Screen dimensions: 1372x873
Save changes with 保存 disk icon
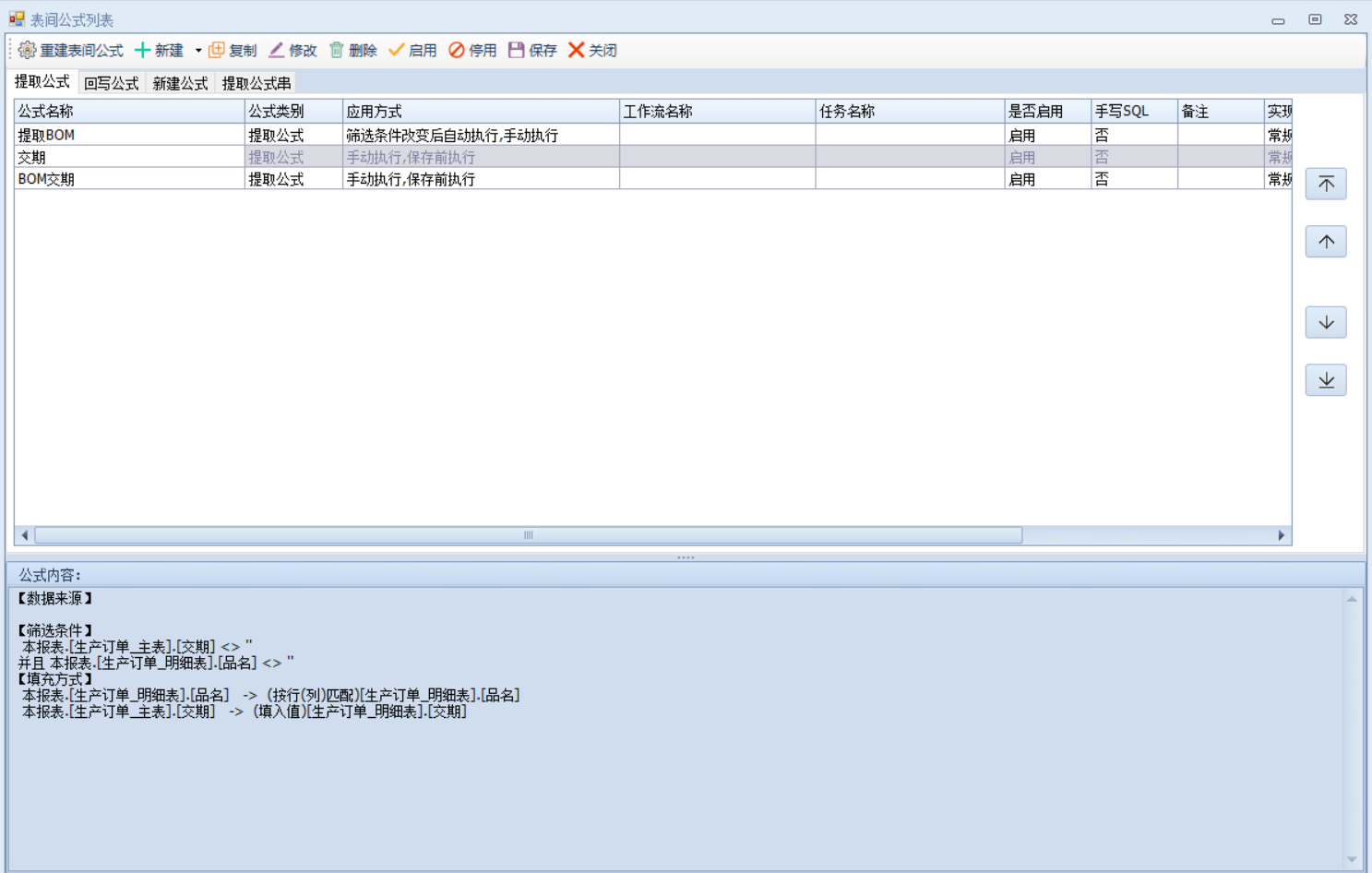[x=517, y=51]
